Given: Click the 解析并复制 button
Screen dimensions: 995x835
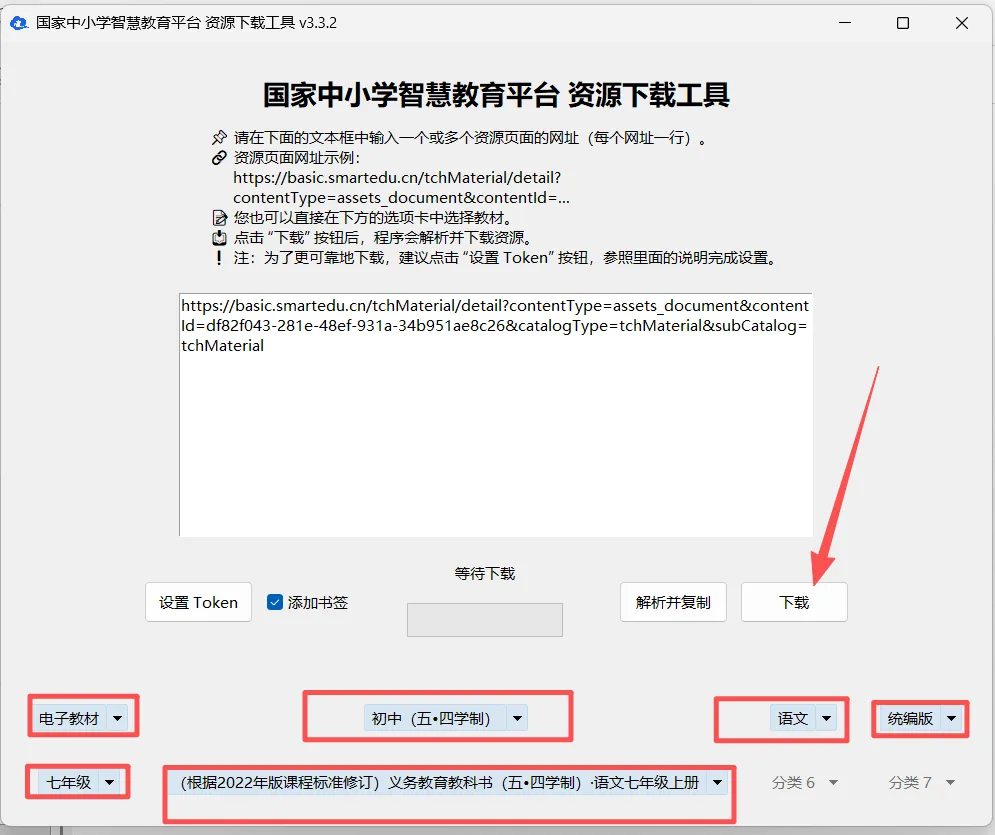Looking at the screenshot, I should coord(673,602).
